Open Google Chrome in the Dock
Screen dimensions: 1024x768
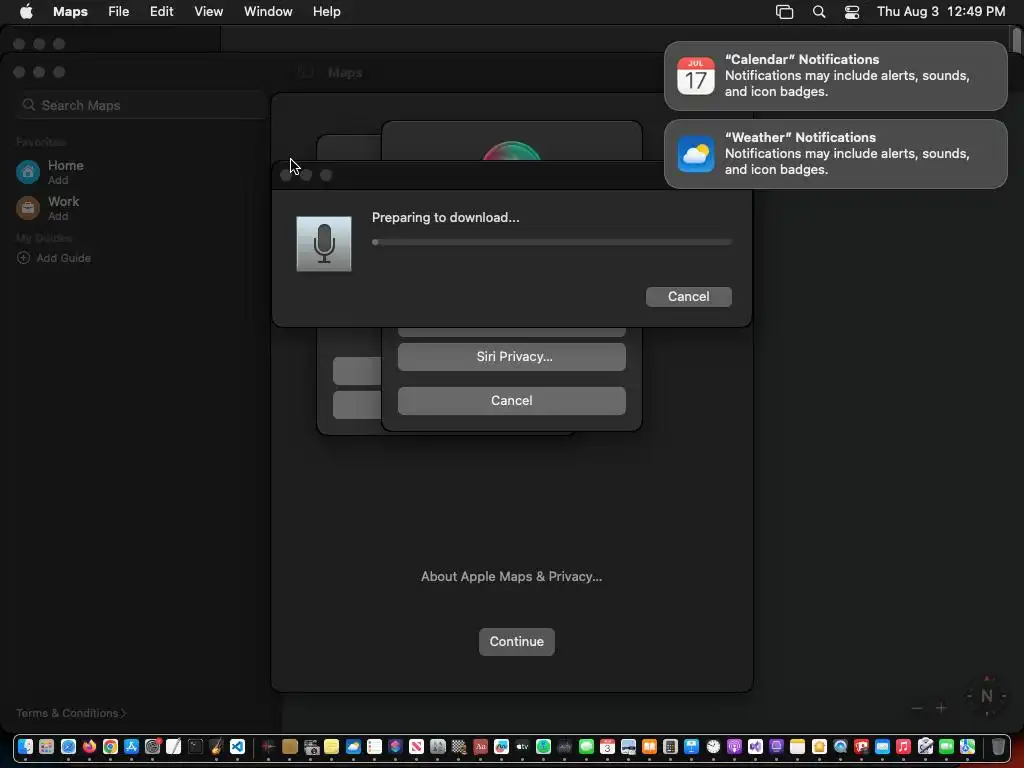point(110,746)
